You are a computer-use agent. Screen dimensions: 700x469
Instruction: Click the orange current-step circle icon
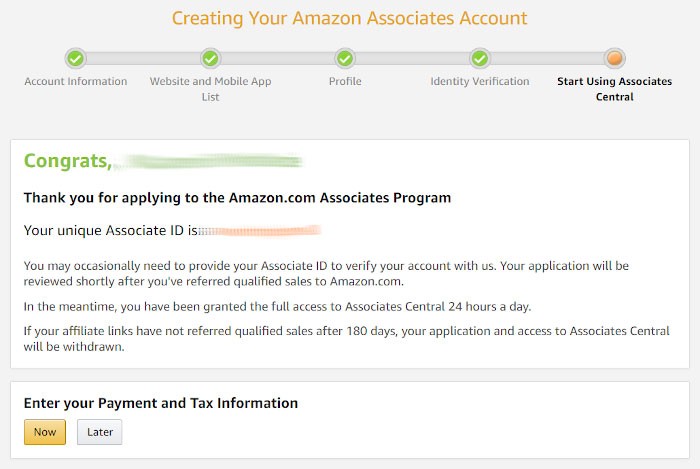pyautogui.click(x=614, y=58)
